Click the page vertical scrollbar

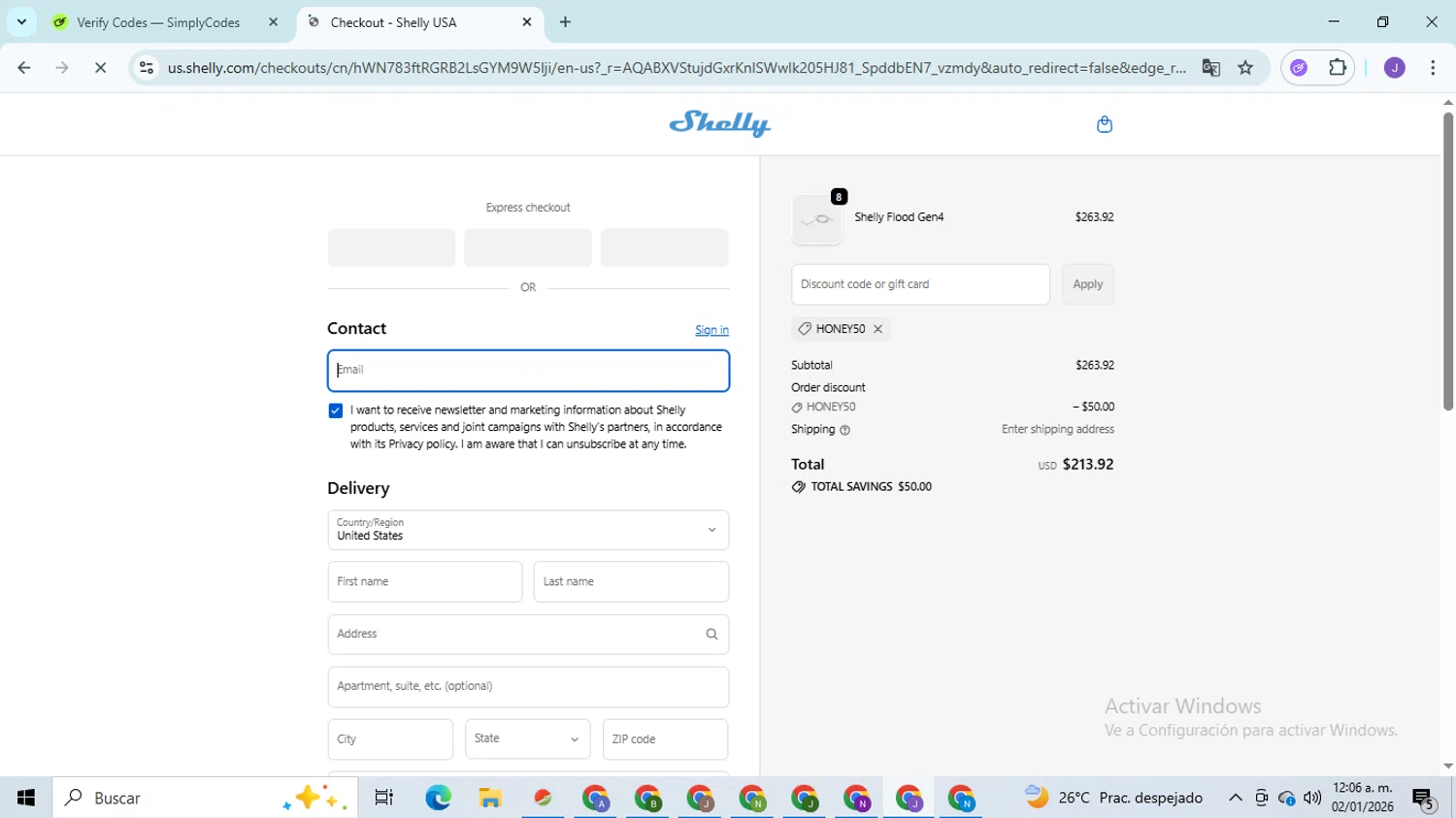(x=1448, y=262)
